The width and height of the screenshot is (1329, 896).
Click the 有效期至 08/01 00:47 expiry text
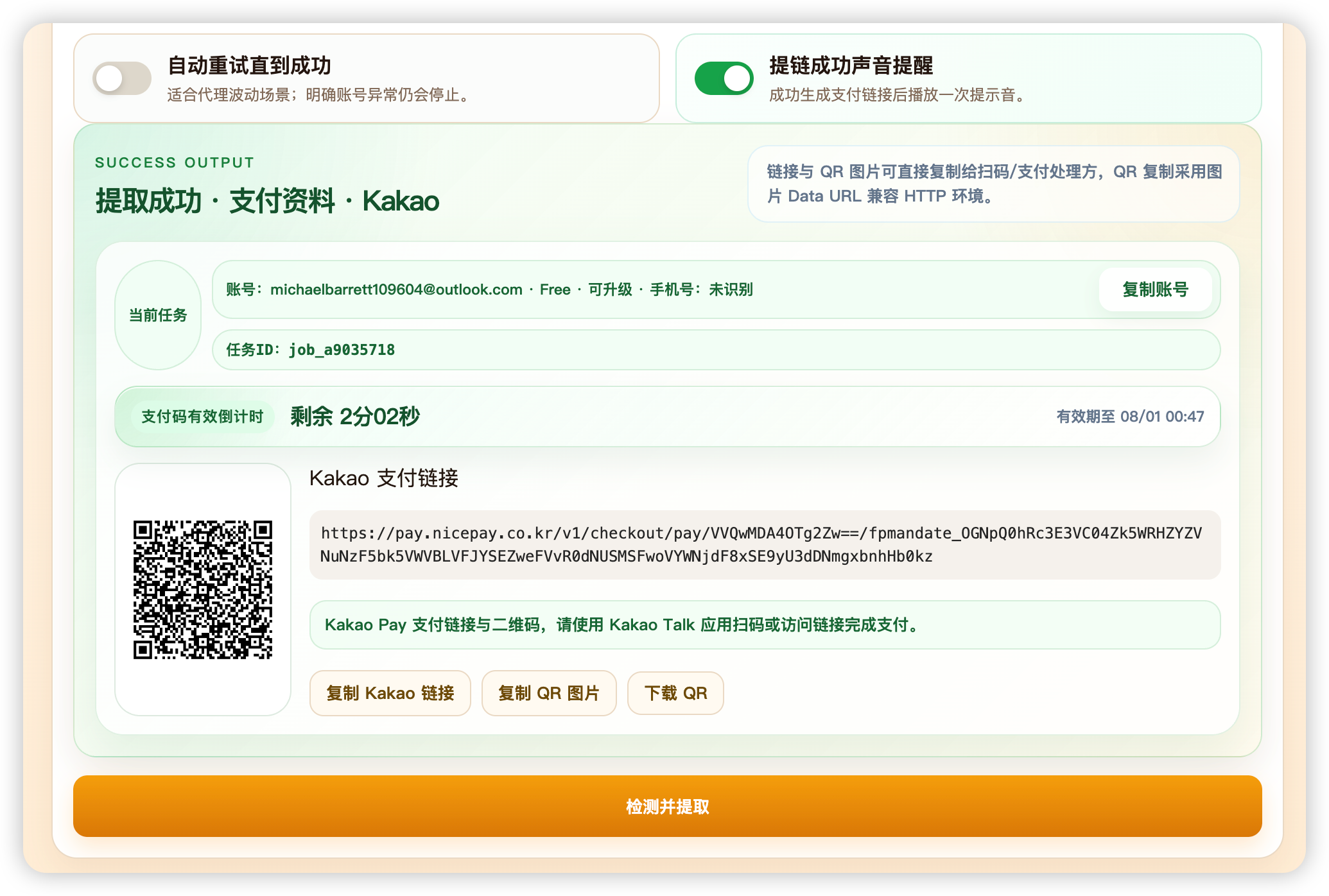click(1130, 417)
